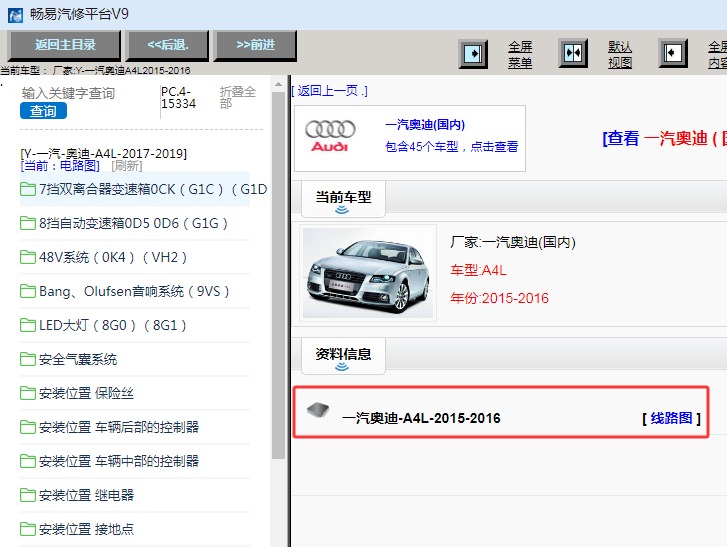Select the 默认视图 label
The height and width of the screenshot is (547, 727).
click(620, 54)
